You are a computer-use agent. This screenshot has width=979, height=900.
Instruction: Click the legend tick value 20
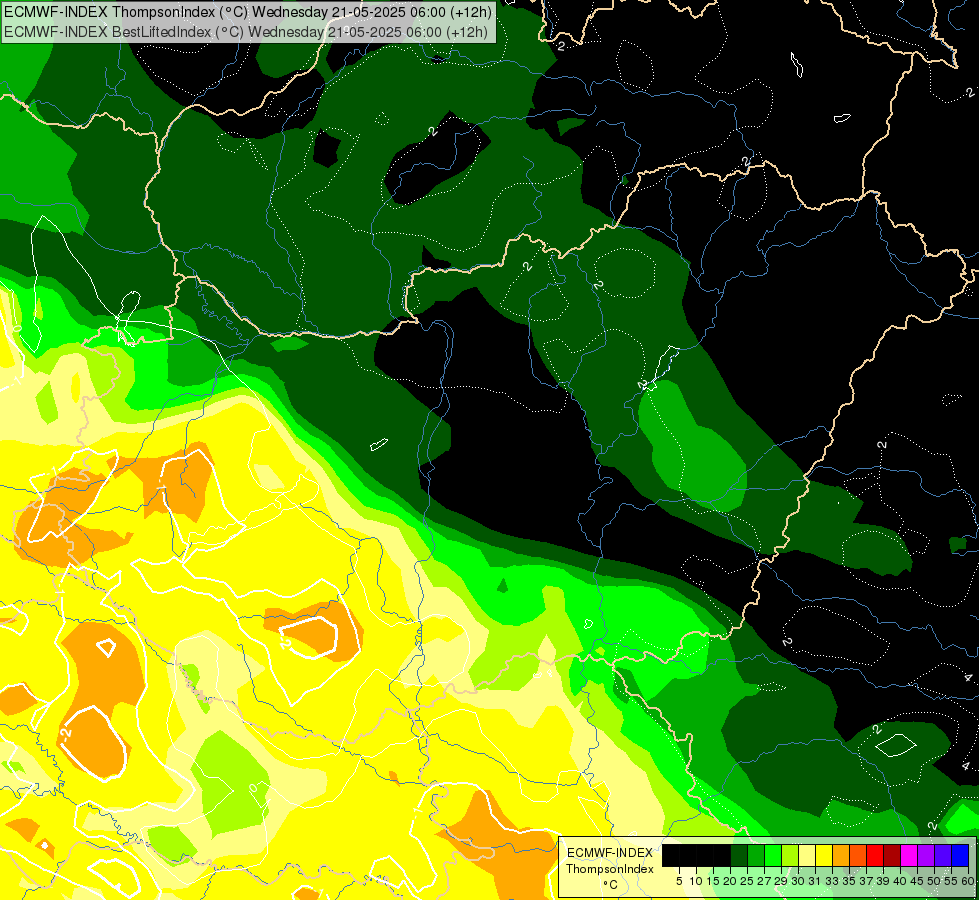tap(731, 881)
